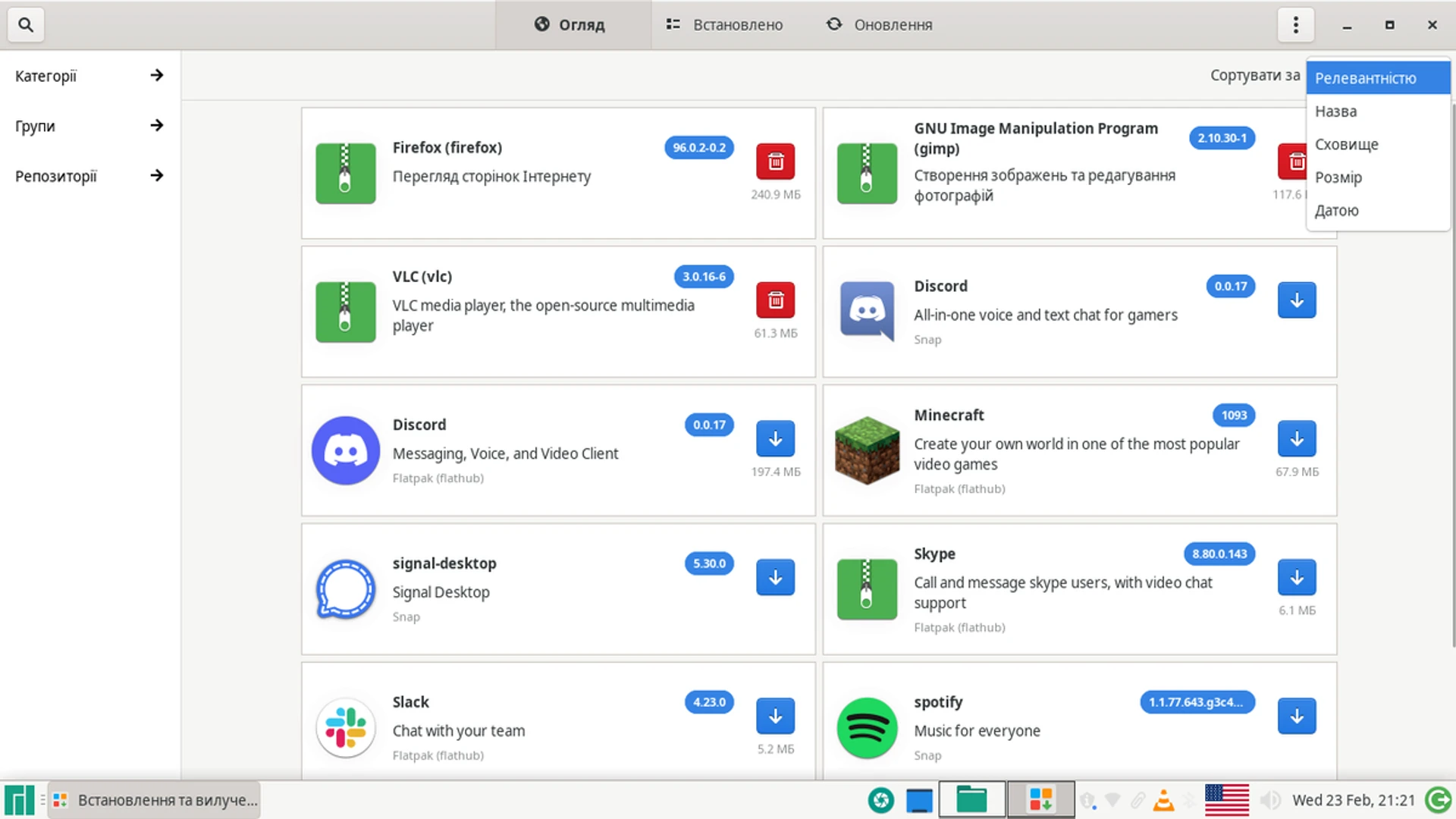
Task: Remove GIMP with the red trash button
Action: 1292,162
